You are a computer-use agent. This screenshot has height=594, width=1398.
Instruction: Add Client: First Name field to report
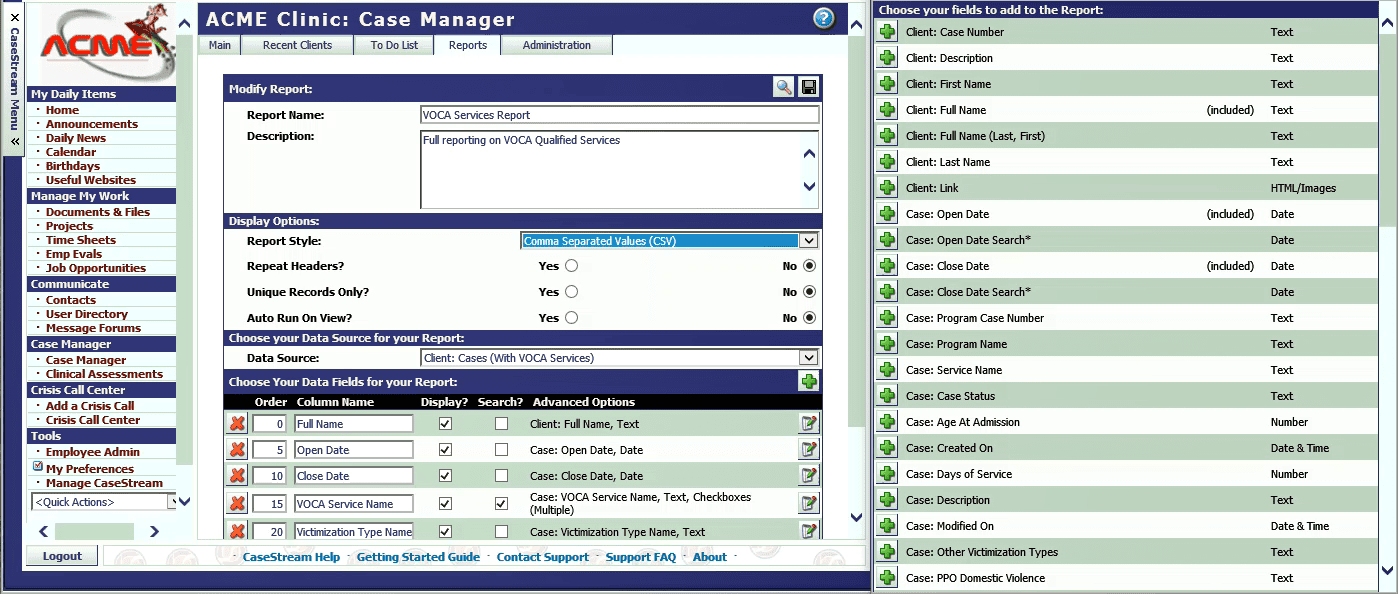tap(887, 84)
